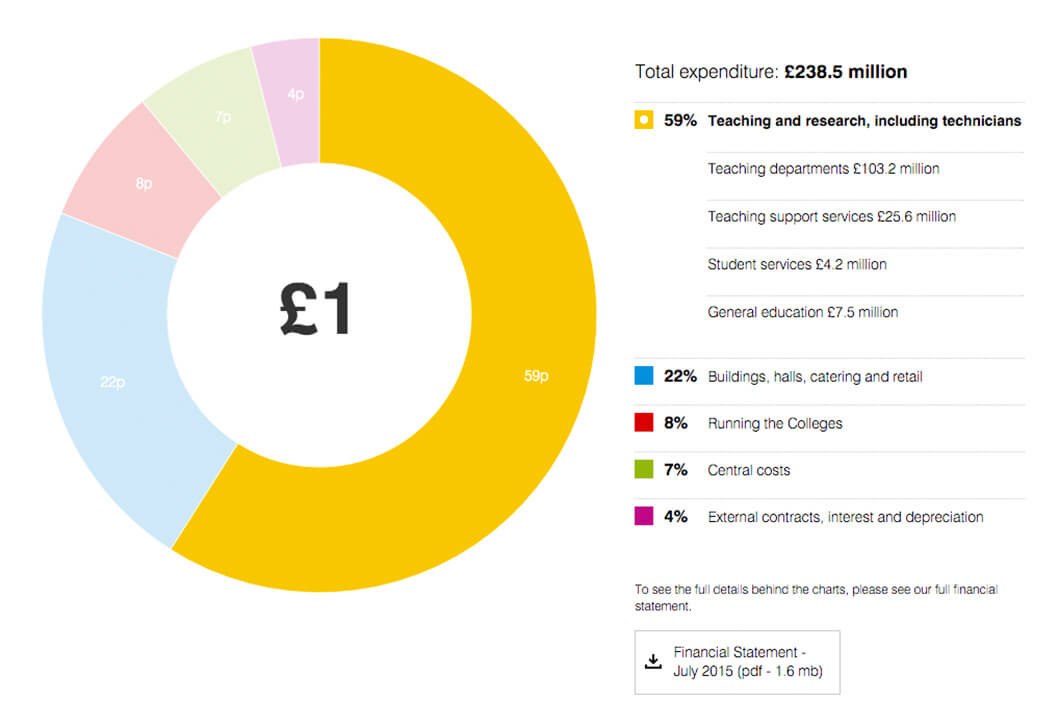Image resolution: width=1058 pixels, height=728 pixels.
Task: Expand the Buildings, halls, catering and retail row
Action: (814, 377)
